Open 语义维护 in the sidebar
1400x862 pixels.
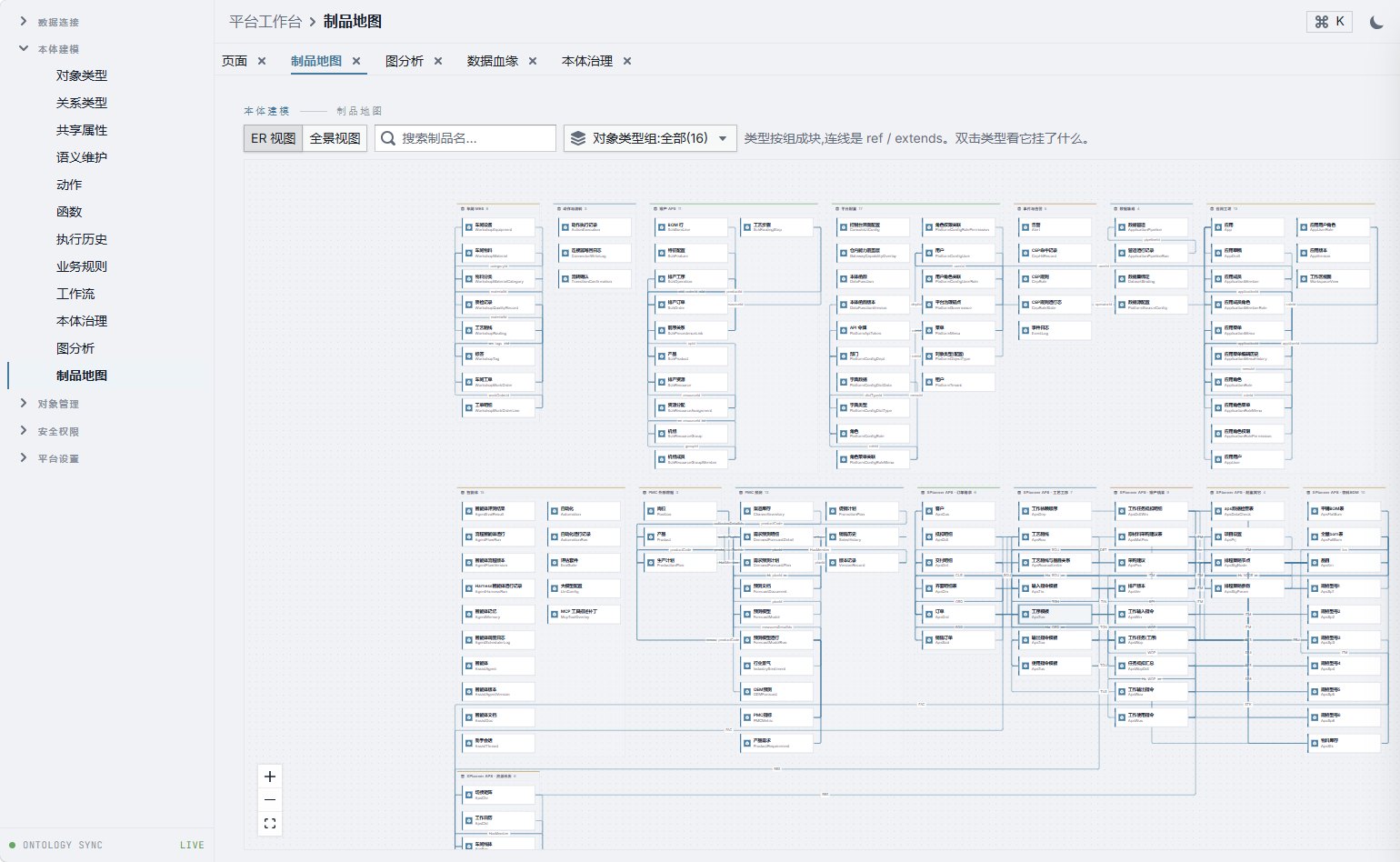click(82, 157)
